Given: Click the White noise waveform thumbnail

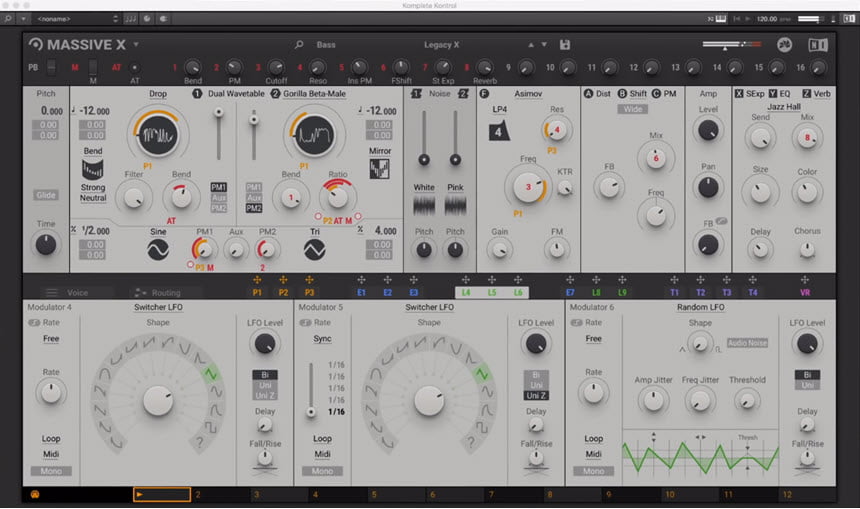Looking at the screenshot, I should coord(424,206).
